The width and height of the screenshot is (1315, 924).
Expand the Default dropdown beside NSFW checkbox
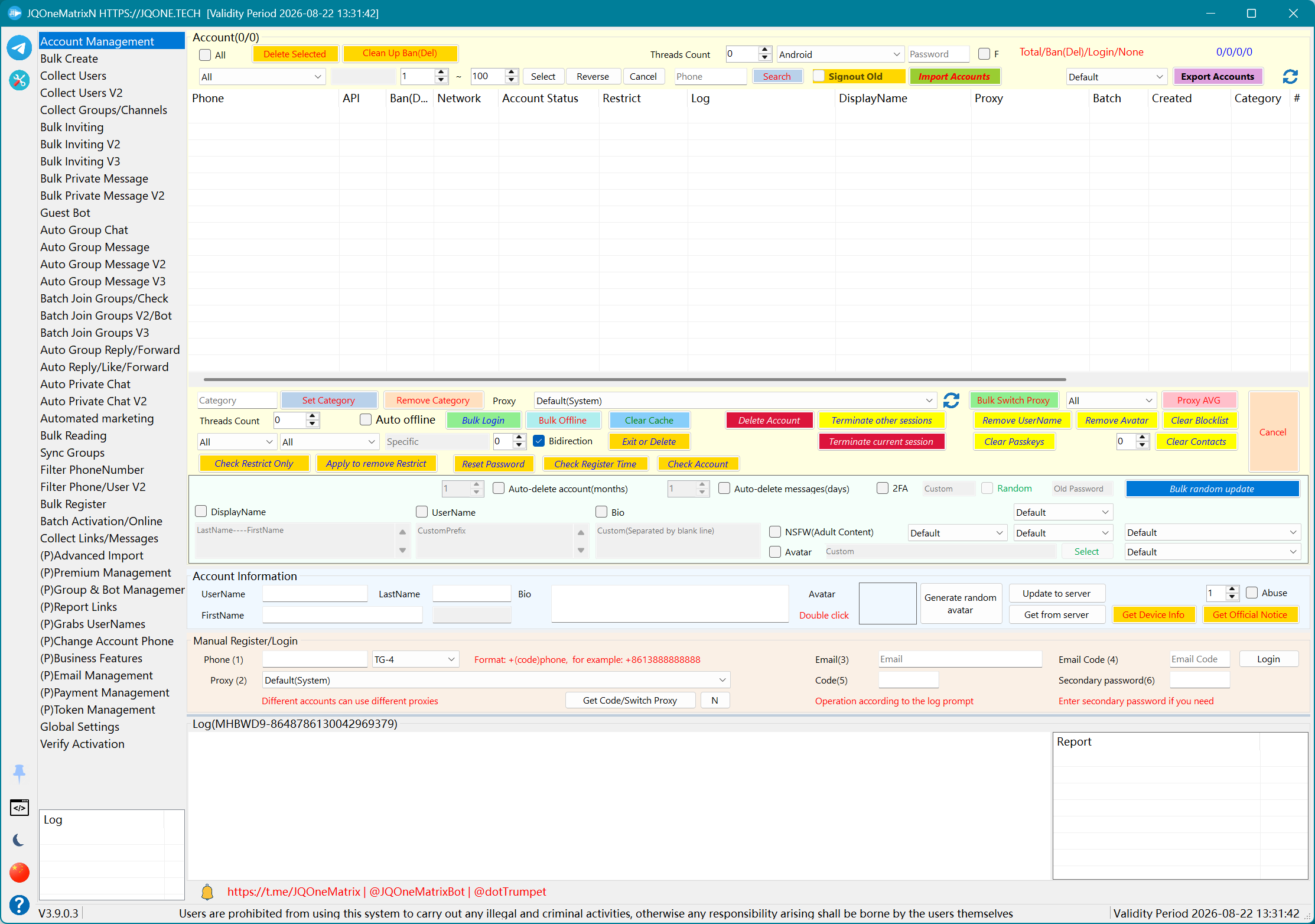(957, 533)
